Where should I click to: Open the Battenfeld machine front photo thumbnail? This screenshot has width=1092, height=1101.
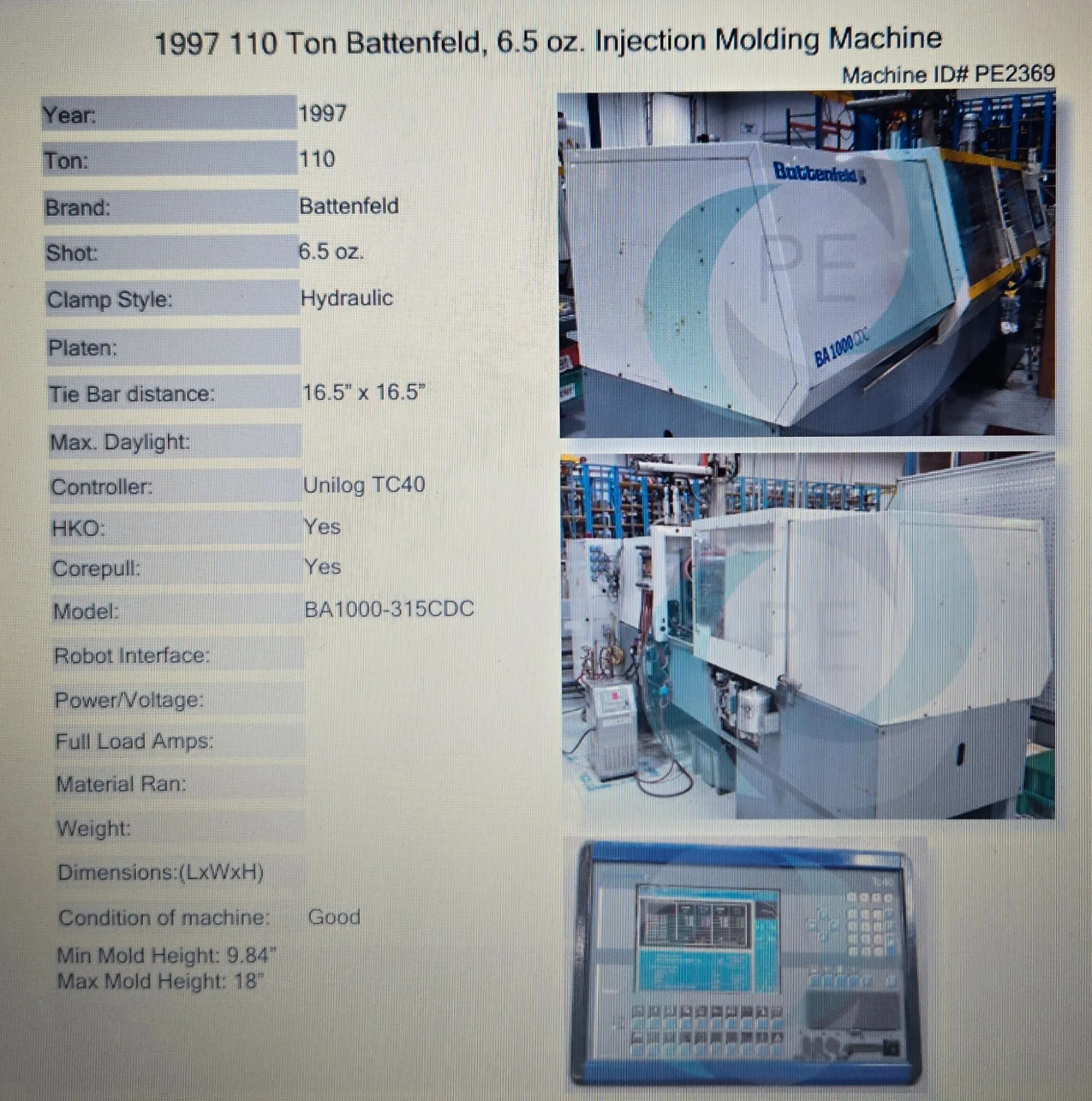[807, 264]
